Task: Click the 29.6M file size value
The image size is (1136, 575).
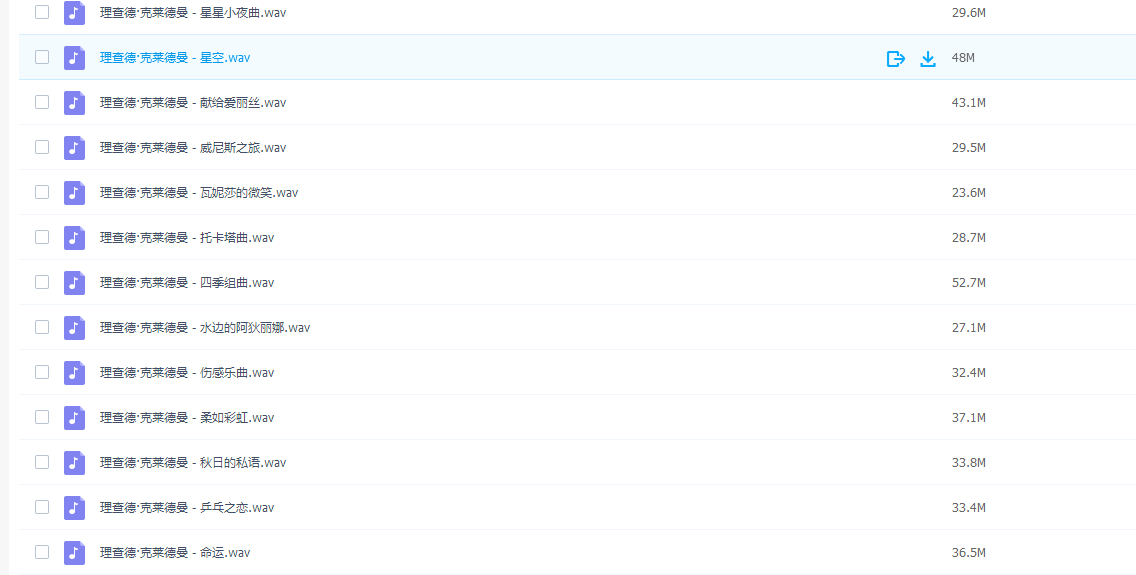Action: pos(969,12)
